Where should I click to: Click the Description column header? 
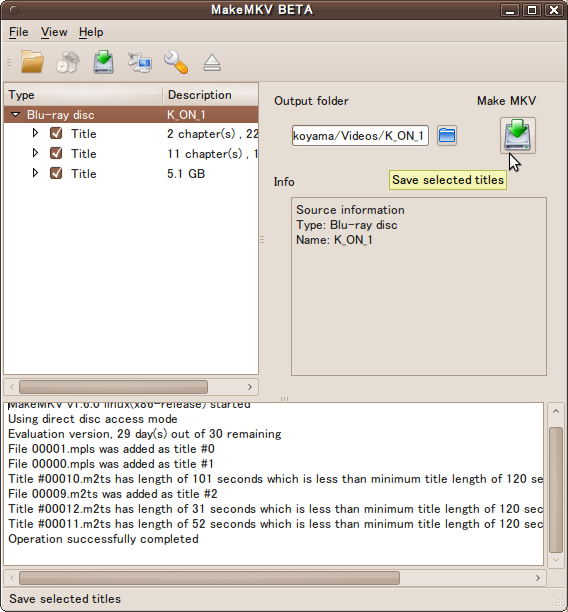[x=210, y=95]
